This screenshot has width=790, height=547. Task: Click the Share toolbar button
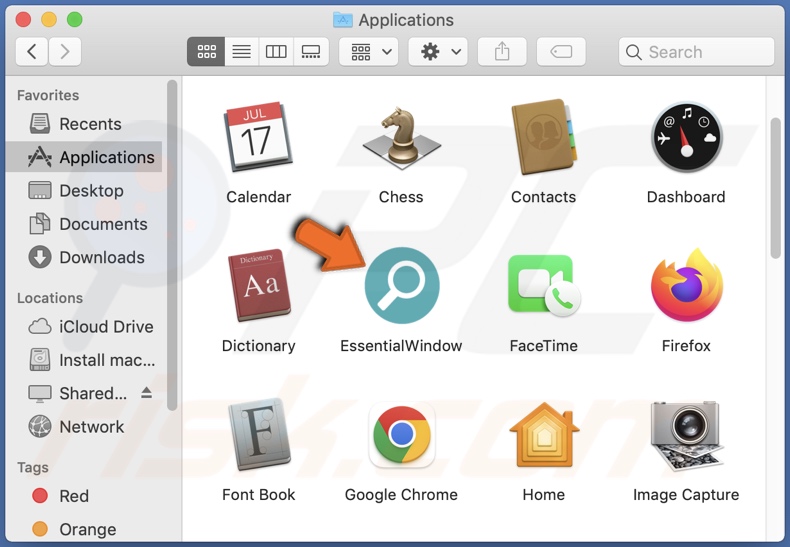502,51
